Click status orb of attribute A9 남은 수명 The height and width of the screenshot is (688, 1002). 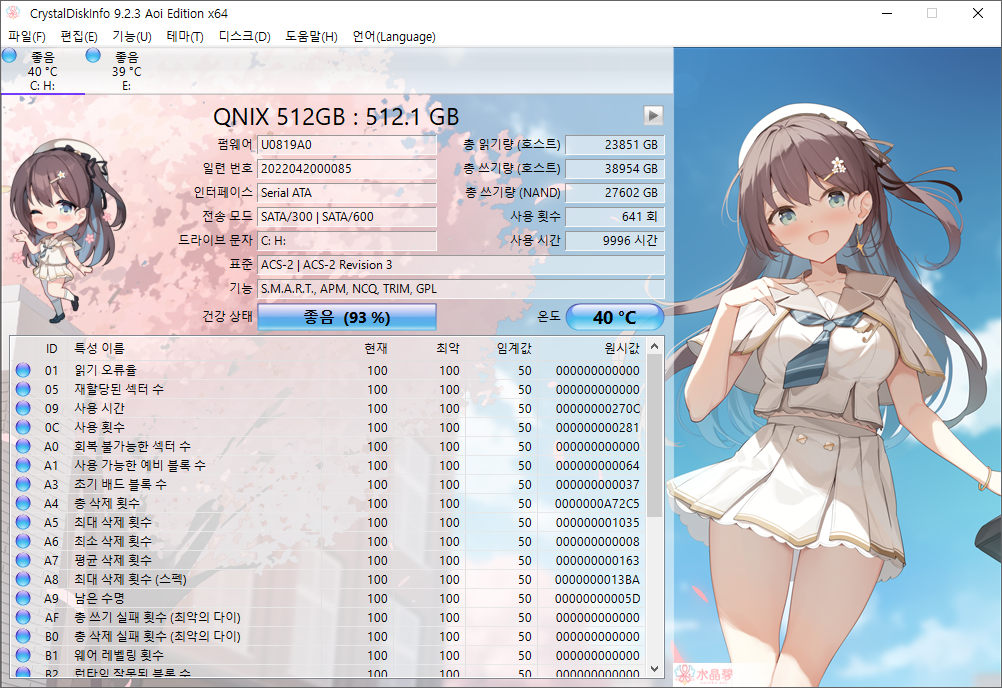click(23, 598)
